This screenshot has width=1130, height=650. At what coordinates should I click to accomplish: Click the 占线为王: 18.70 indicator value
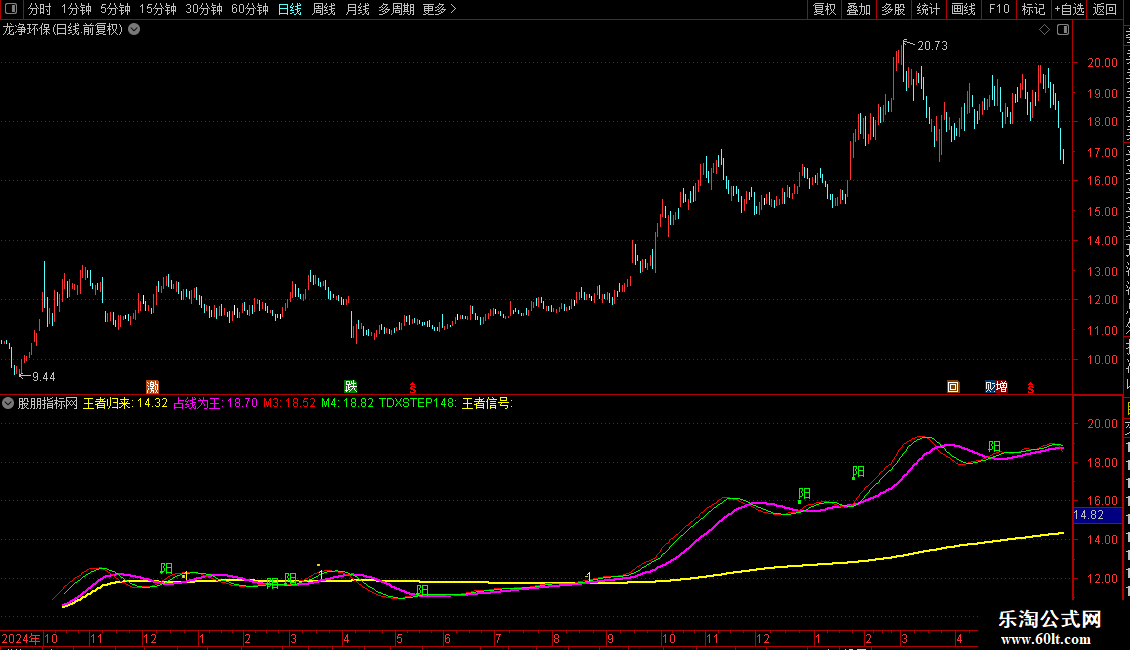[x=215, y=403]
